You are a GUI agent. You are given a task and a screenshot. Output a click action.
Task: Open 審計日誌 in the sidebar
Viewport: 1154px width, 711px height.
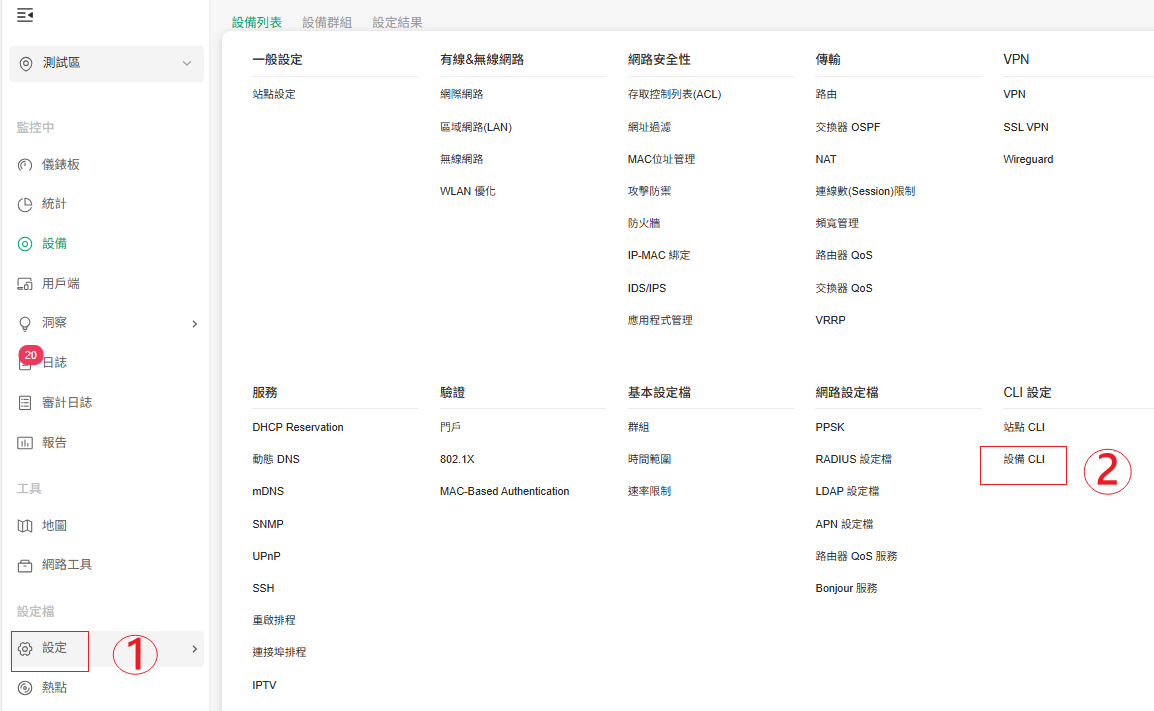[67, 403]
